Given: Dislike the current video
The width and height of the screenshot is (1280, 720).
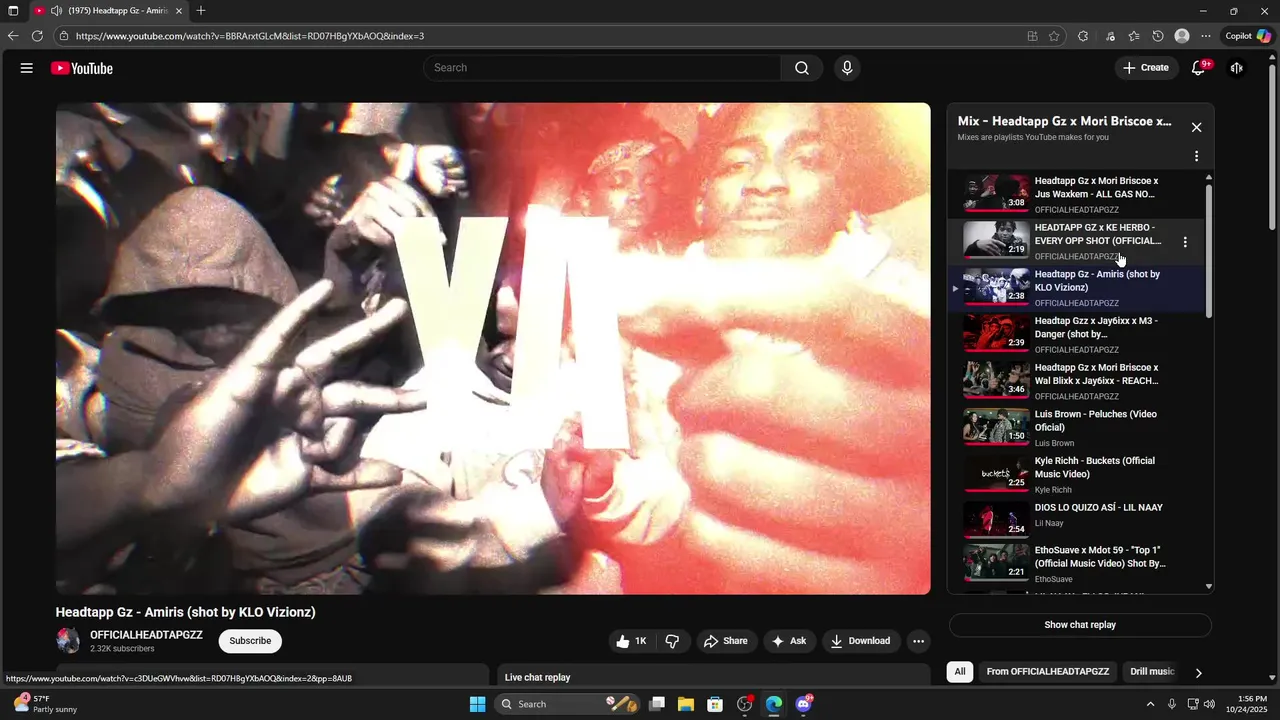Looking at the screenshot, I should [672, 641].
